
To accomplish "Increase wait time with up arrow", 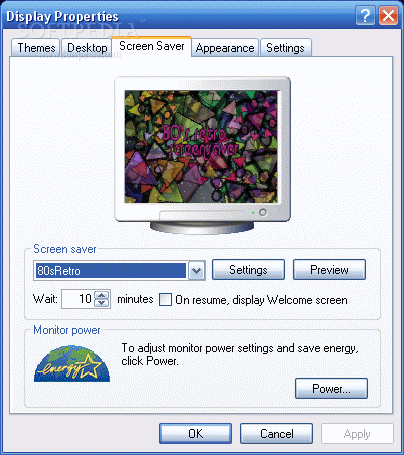I will (102, 295).
